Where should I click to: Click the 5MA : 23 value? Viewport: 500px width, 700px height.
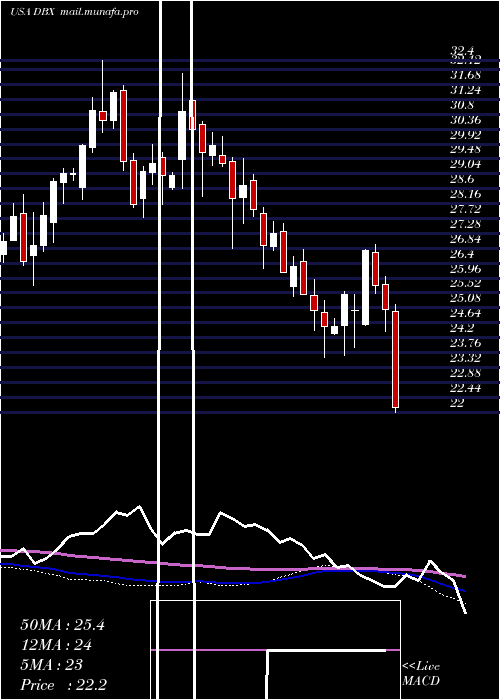(52, 665)
